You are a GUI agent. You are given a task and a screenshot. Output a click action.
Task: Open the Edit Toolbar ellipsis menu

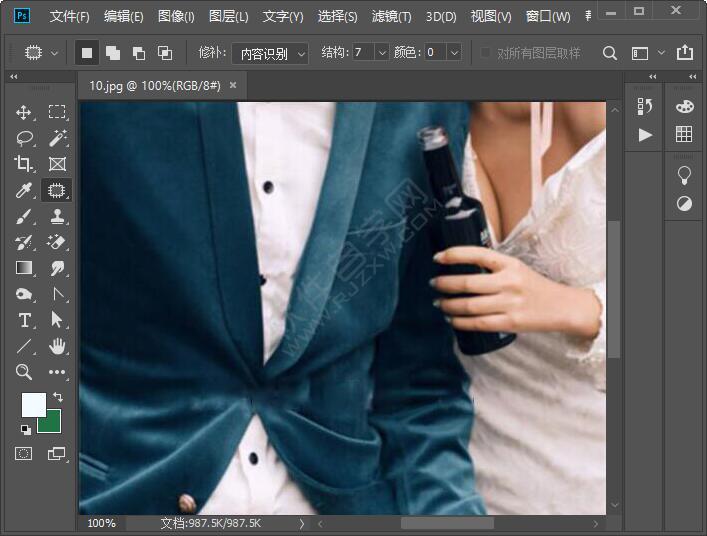[57, 372]
